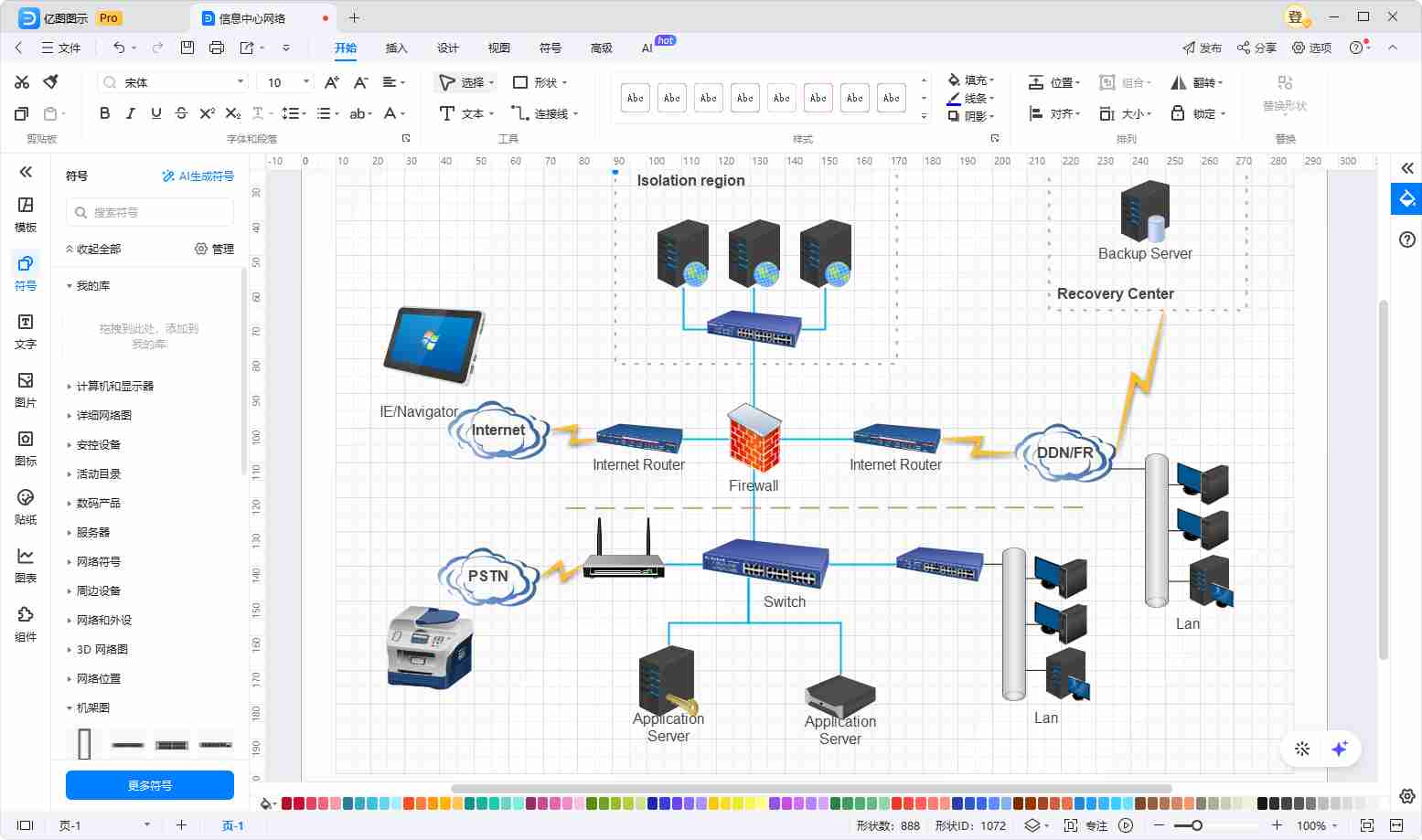
Task: Open the 贴纸 stickers sidebar panel
Action: click(x=26, y=506)
